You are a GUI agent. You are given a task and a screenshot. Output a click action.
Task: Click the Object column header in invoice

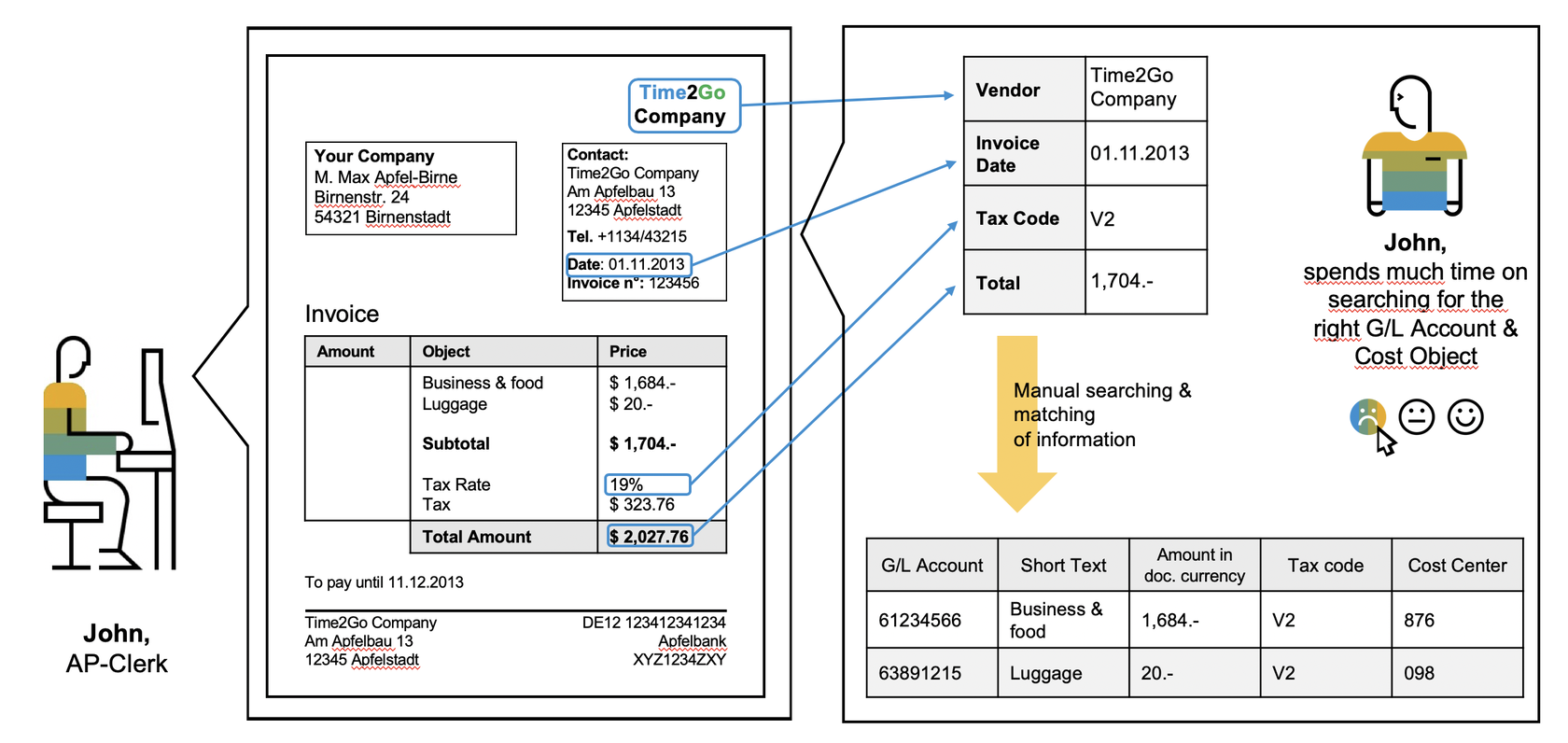click(x=504, y=351)
